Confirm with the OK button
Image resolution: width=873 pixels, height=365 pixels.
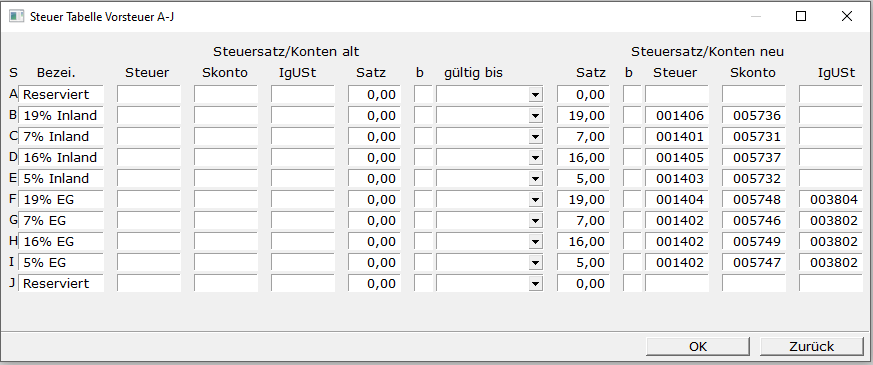point(698,347)
